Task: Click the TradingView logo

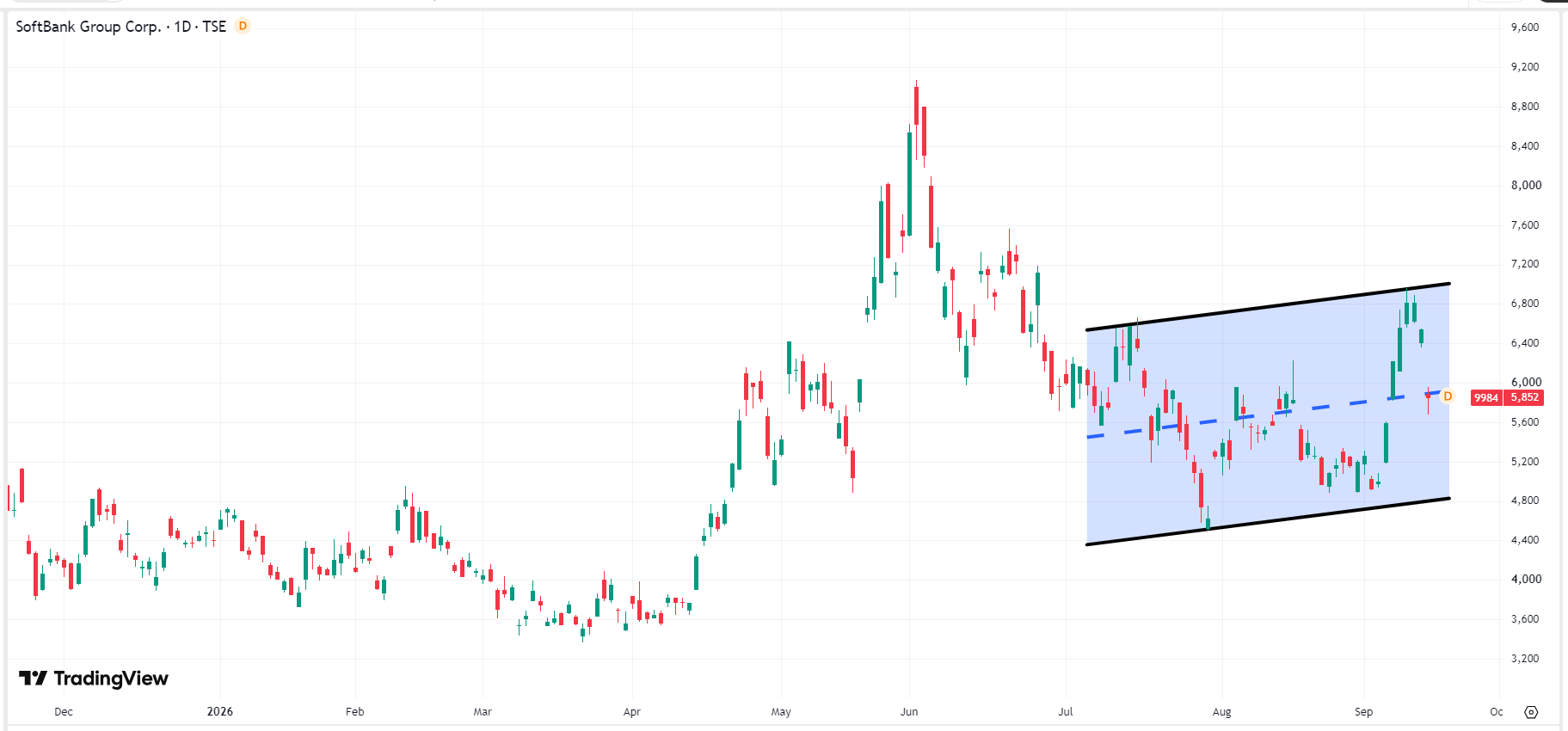Action: (94, 679)
